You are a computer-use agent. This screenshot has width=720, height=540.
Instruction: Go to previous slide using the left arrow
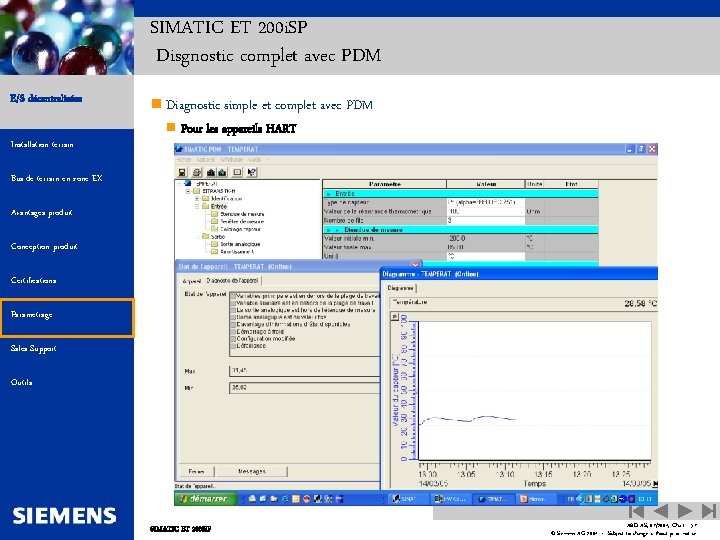(x=660, y=511)
